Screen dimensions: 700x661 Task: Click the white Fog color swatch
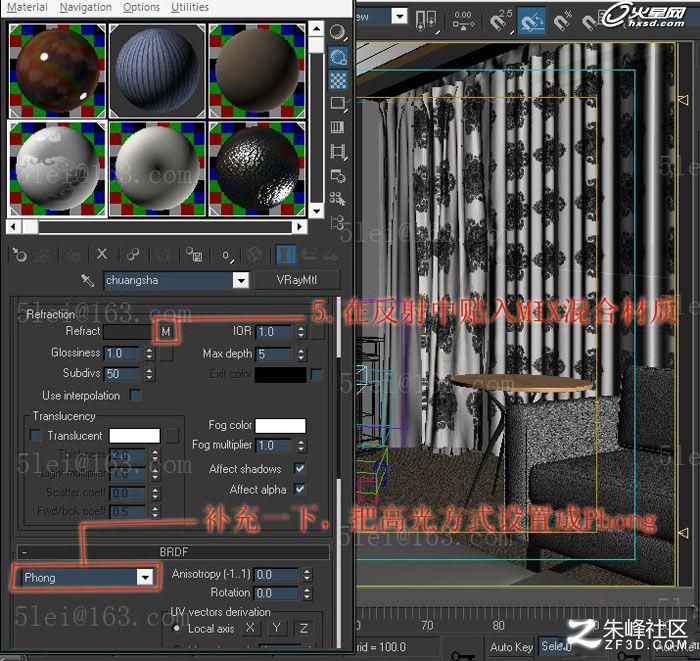[280, 425]
